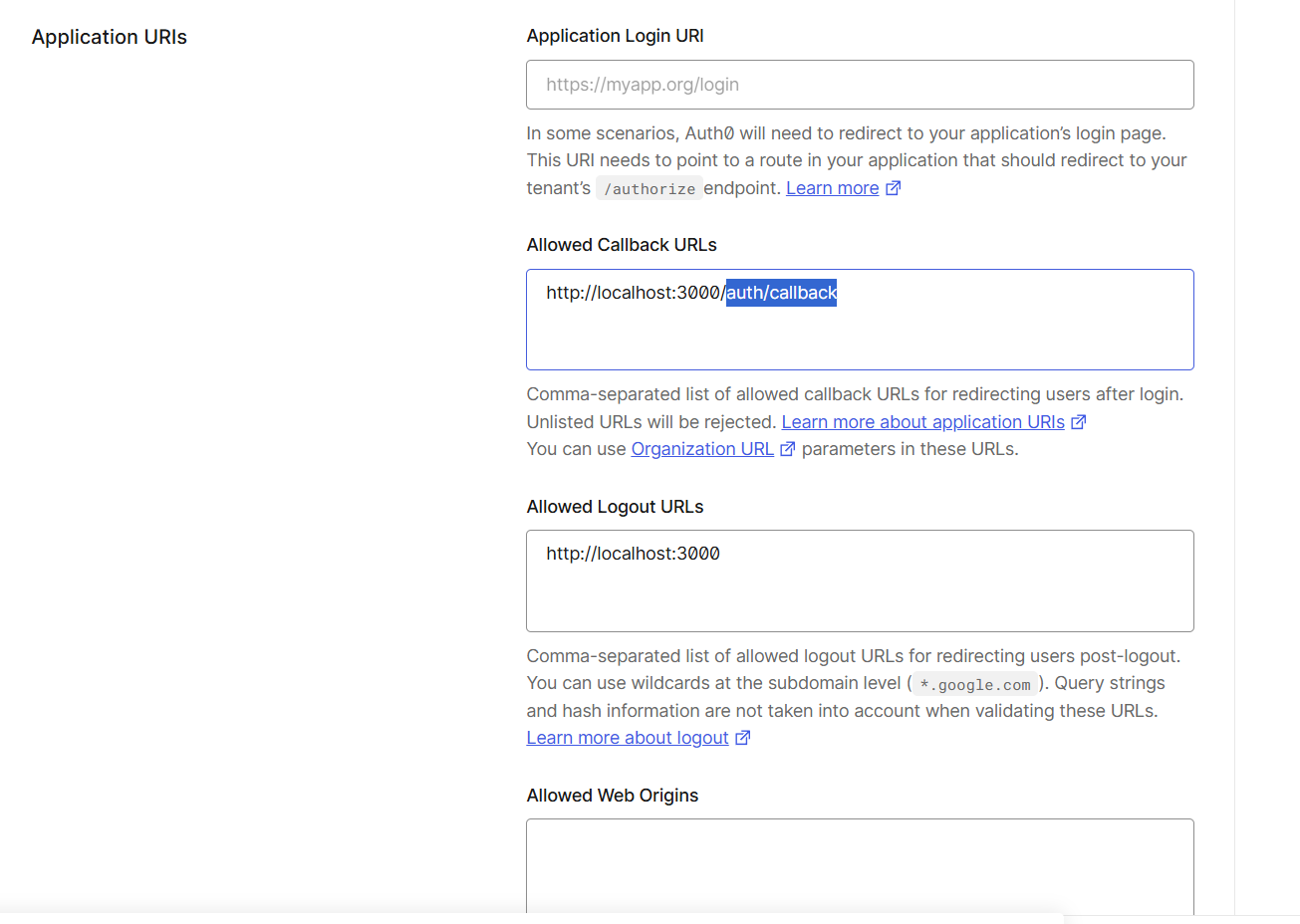Screen dimensions: 1300x924
Task: Click the highlighted auth/callback text
Action: point(782,293)
